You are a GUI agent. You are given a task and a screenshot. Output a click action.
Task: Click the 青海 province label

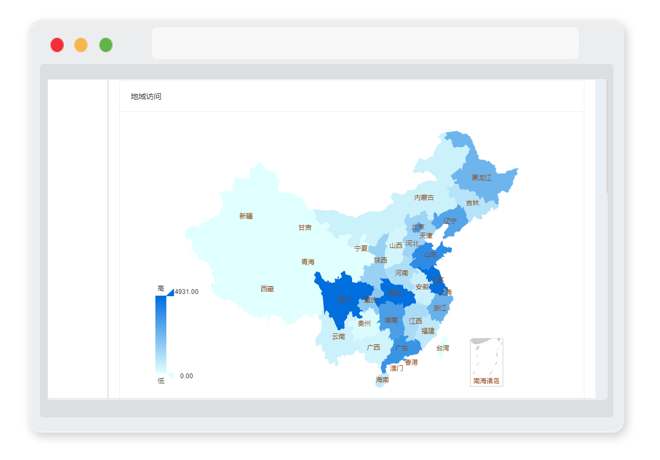tap(308, 262)
